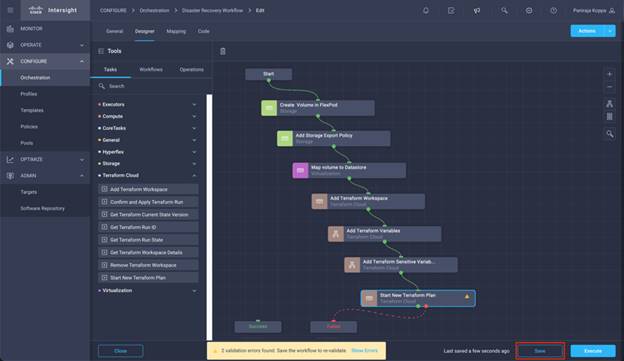
Task: Open the global search magnifier in header
Action: pyautogui.click(x=504, y=11)
